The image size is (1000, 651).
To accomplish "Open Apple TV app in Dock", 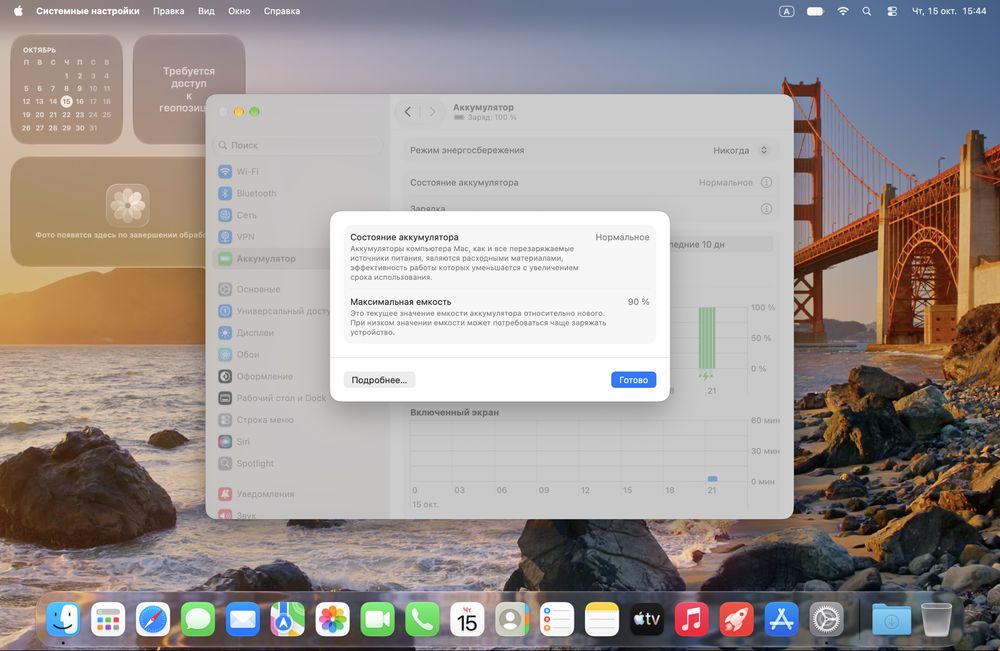I will point(647,619).
